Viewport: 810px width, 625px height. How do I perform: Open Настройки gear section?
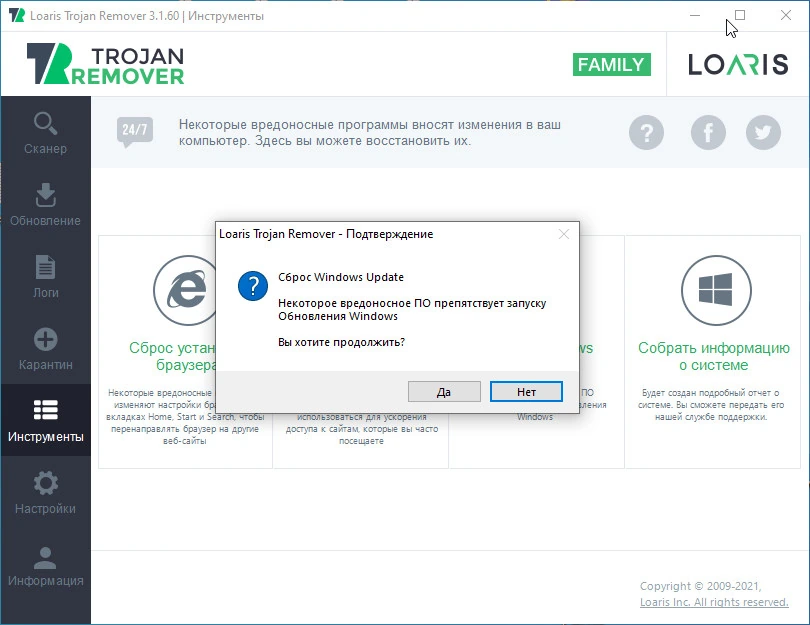(x=45, y=492)
